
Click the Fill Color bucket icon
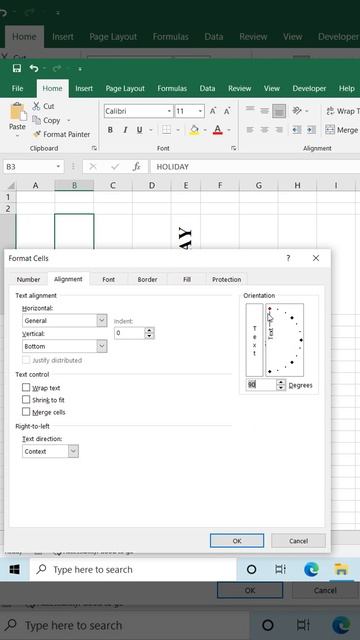[194, 130]
